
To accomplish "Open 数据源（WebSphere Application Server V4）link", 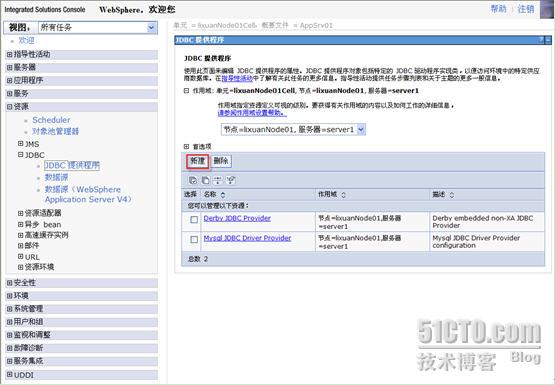I will 88,194.
